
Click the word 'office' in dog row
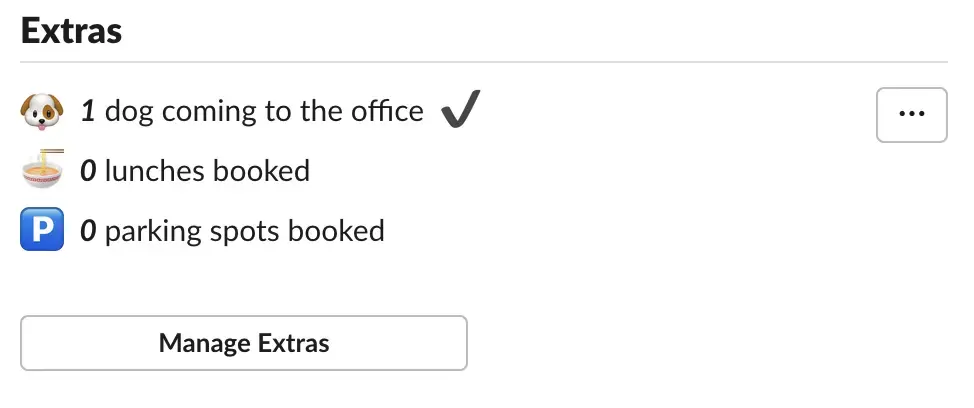[388, 111]
